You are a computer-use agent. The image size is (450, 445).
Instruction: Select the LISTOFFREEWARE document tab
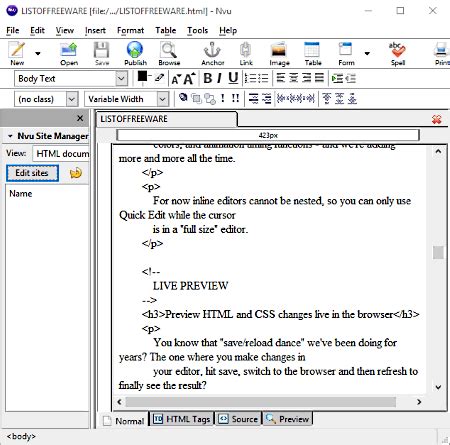pos(167,119)
